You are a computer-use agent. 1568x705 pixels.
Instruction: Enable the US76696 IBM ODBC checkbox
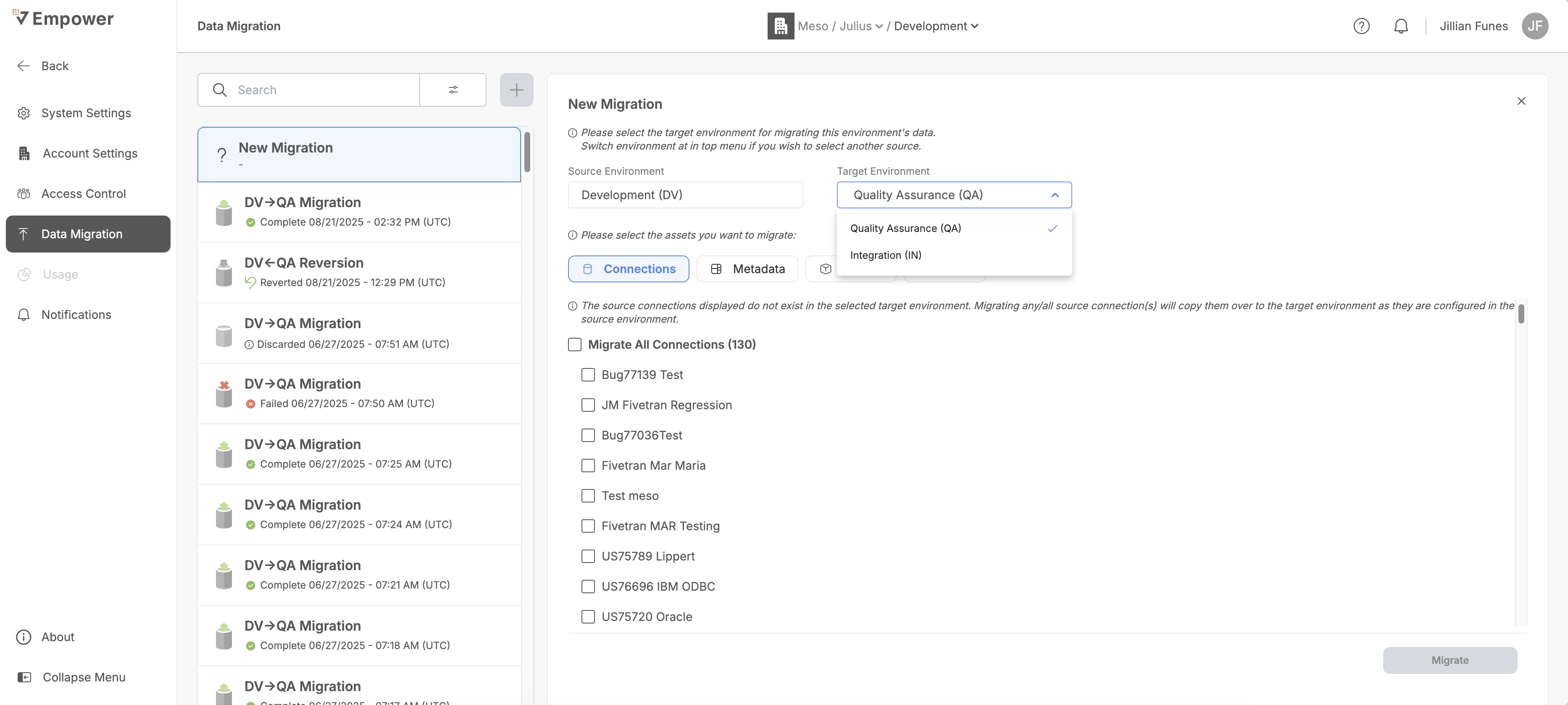588,586
